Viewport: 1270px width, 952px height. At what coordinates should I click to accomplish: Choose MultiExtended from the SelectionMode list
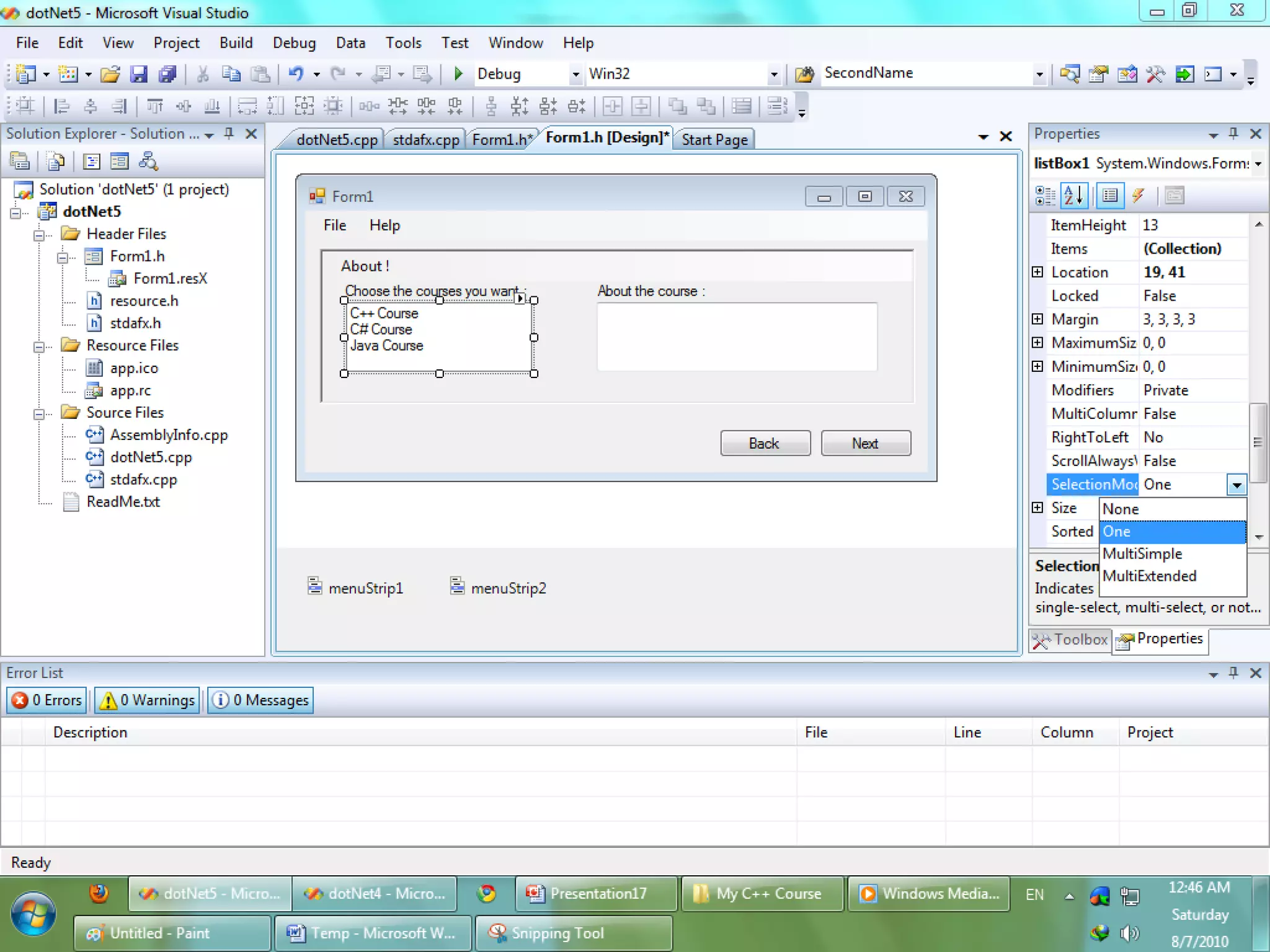click(1149, 576)
